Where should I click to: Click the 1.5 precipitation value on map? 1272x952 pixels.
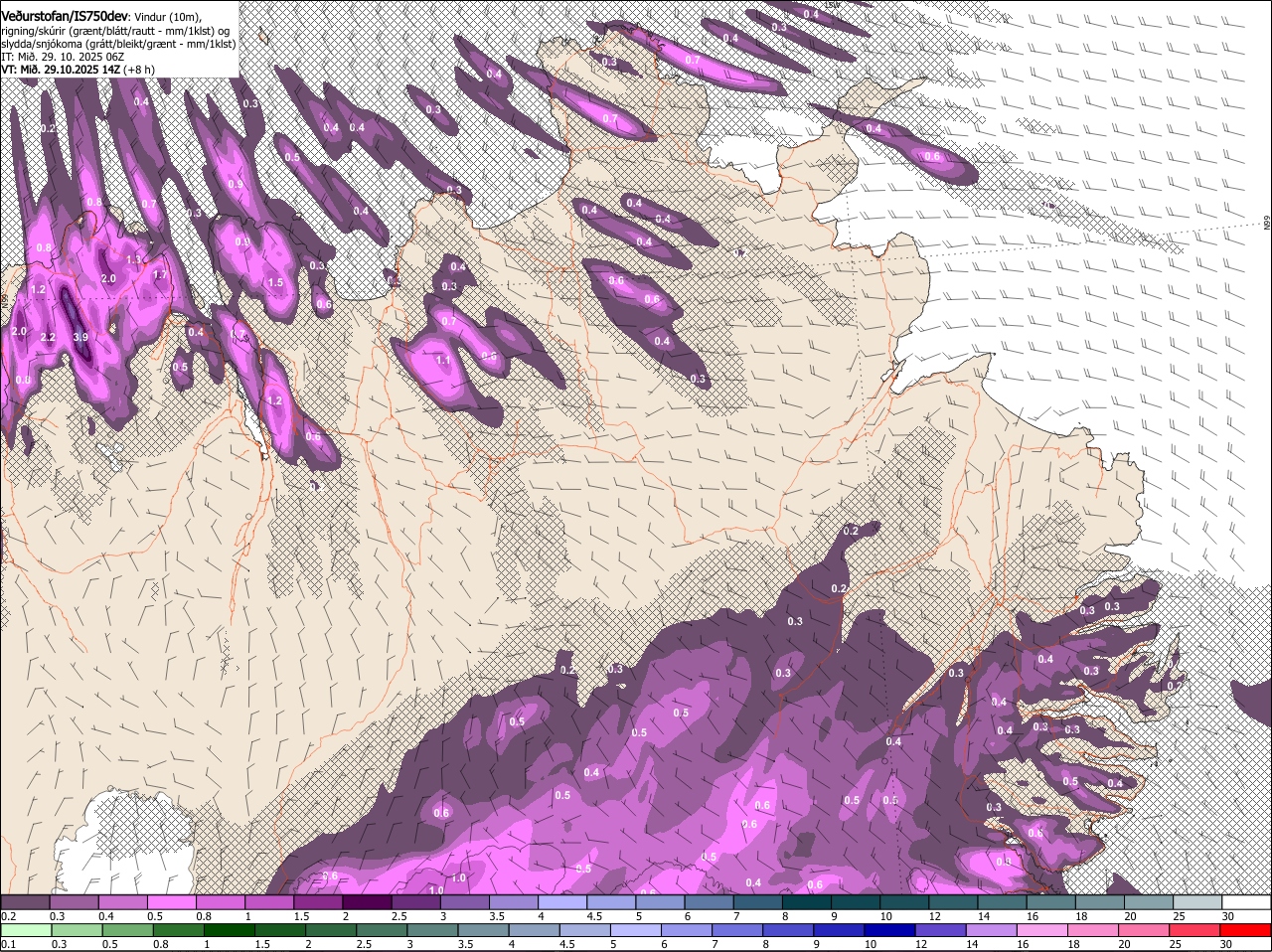pos(275,283)
